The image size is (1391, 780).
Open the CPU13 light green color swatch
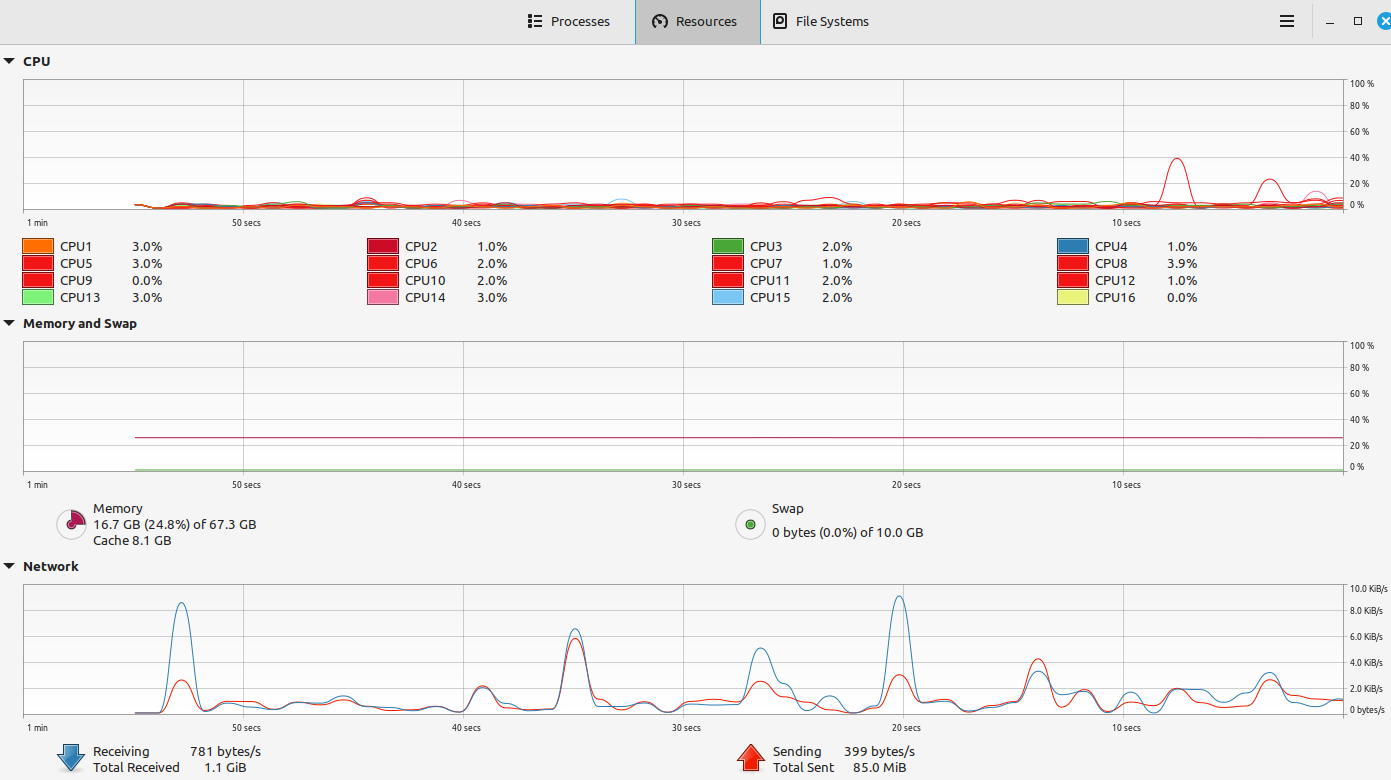[38, 297]
